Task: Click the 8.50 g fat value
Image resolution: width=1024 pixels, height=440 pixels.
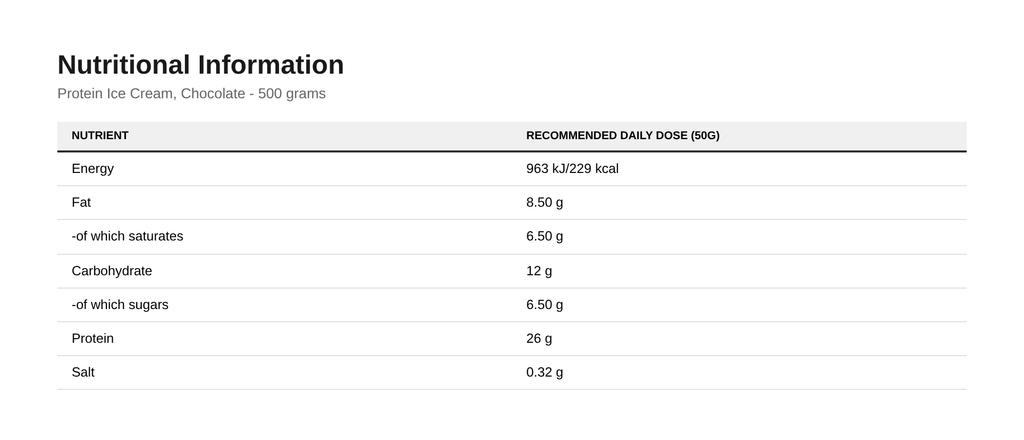Action: tap(545, 202)
